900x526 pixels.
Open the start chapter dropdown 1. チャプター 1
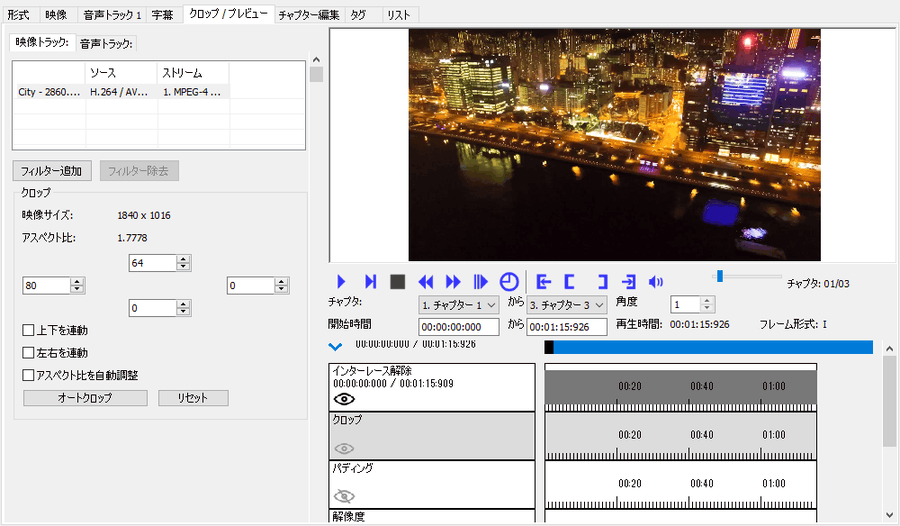pyautogui.click(x=458, y=305)
